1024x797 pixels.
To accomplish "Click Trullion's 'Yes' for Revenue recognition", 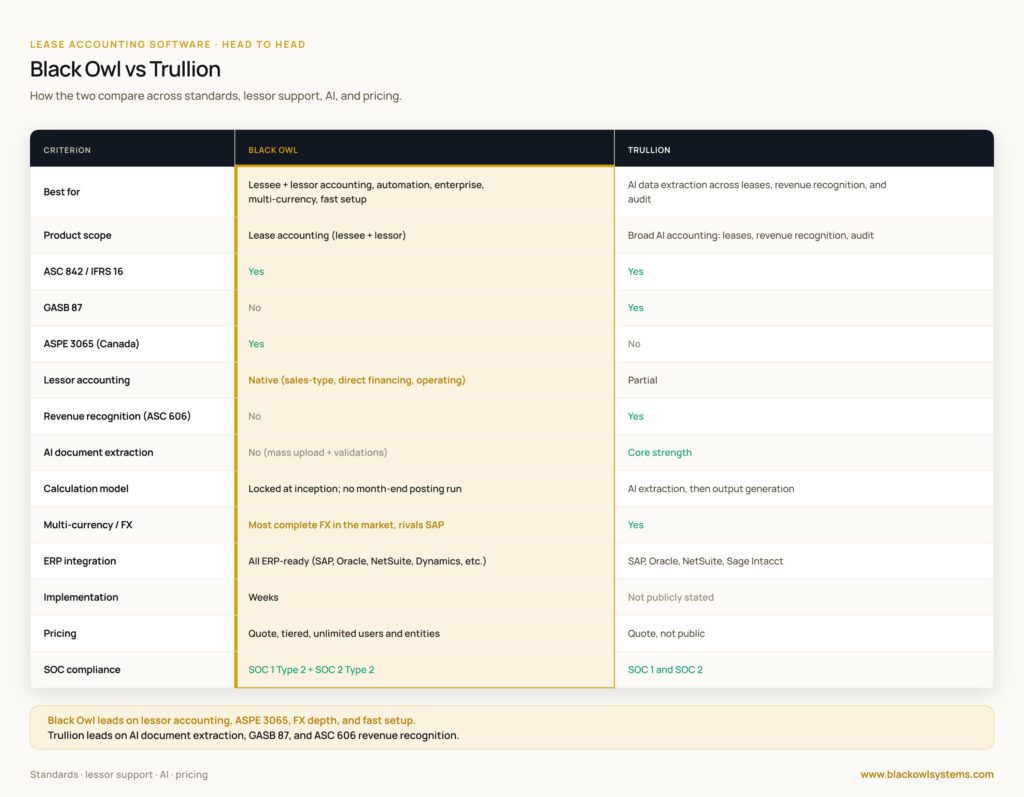I will coord(635,416).
